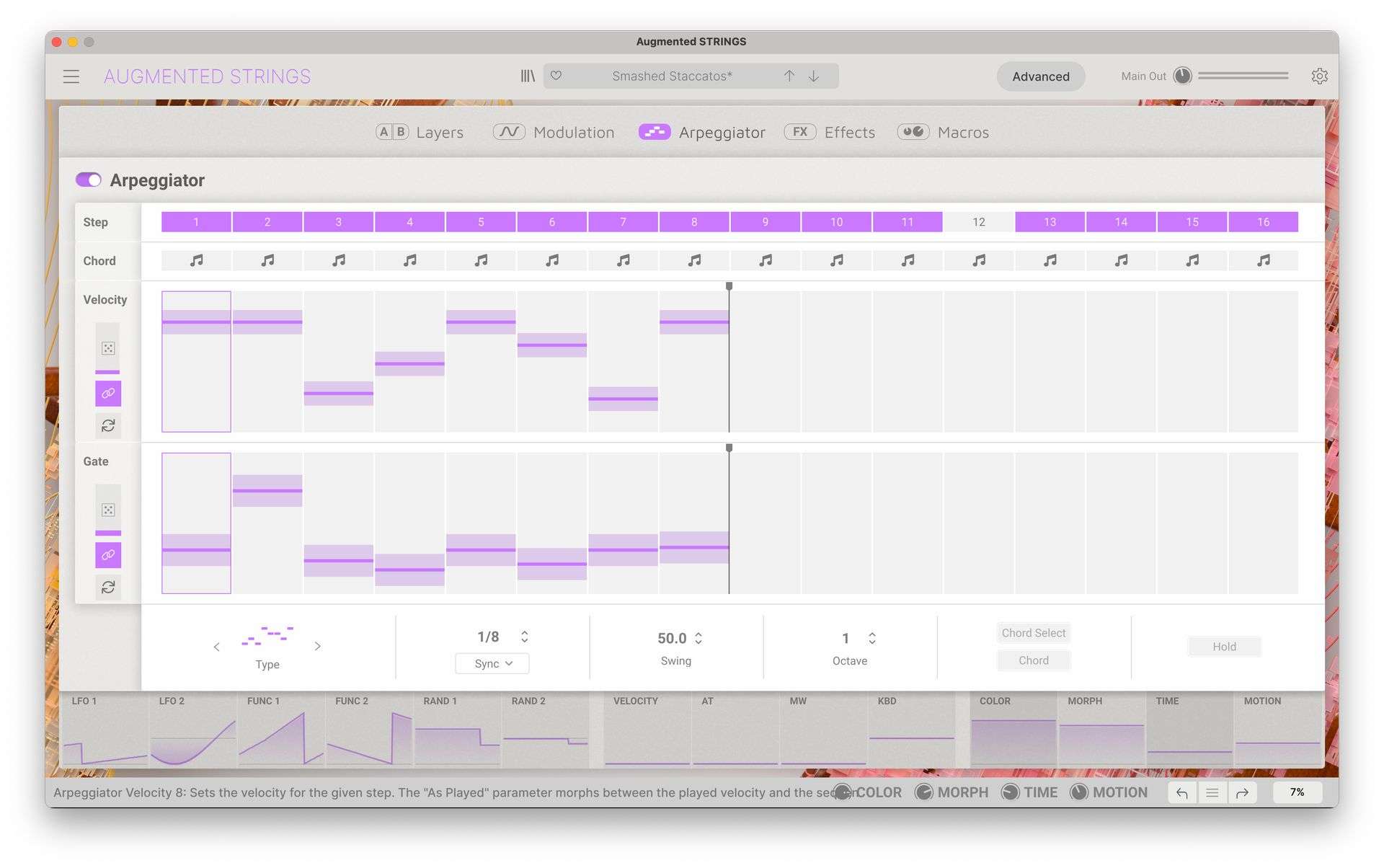Disable step 16
The image size is (1384, 868).
(1264, 222)
